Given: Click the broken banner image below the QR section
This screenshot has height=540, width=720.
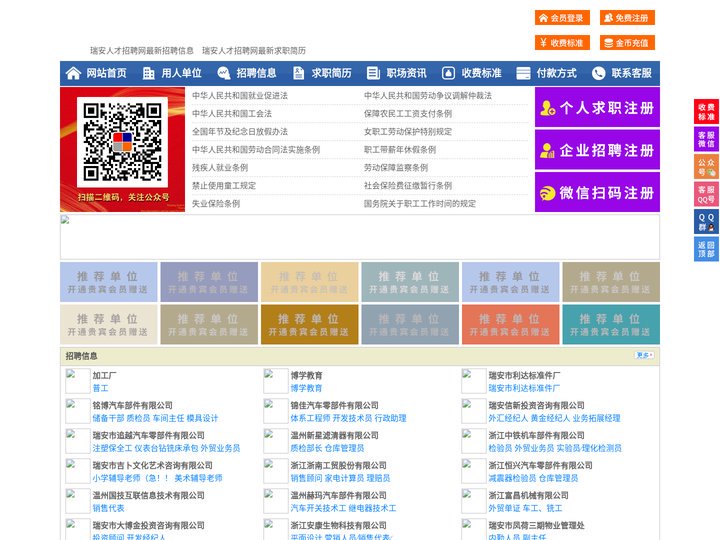Looking at the screenshot, I should (360, 237).
